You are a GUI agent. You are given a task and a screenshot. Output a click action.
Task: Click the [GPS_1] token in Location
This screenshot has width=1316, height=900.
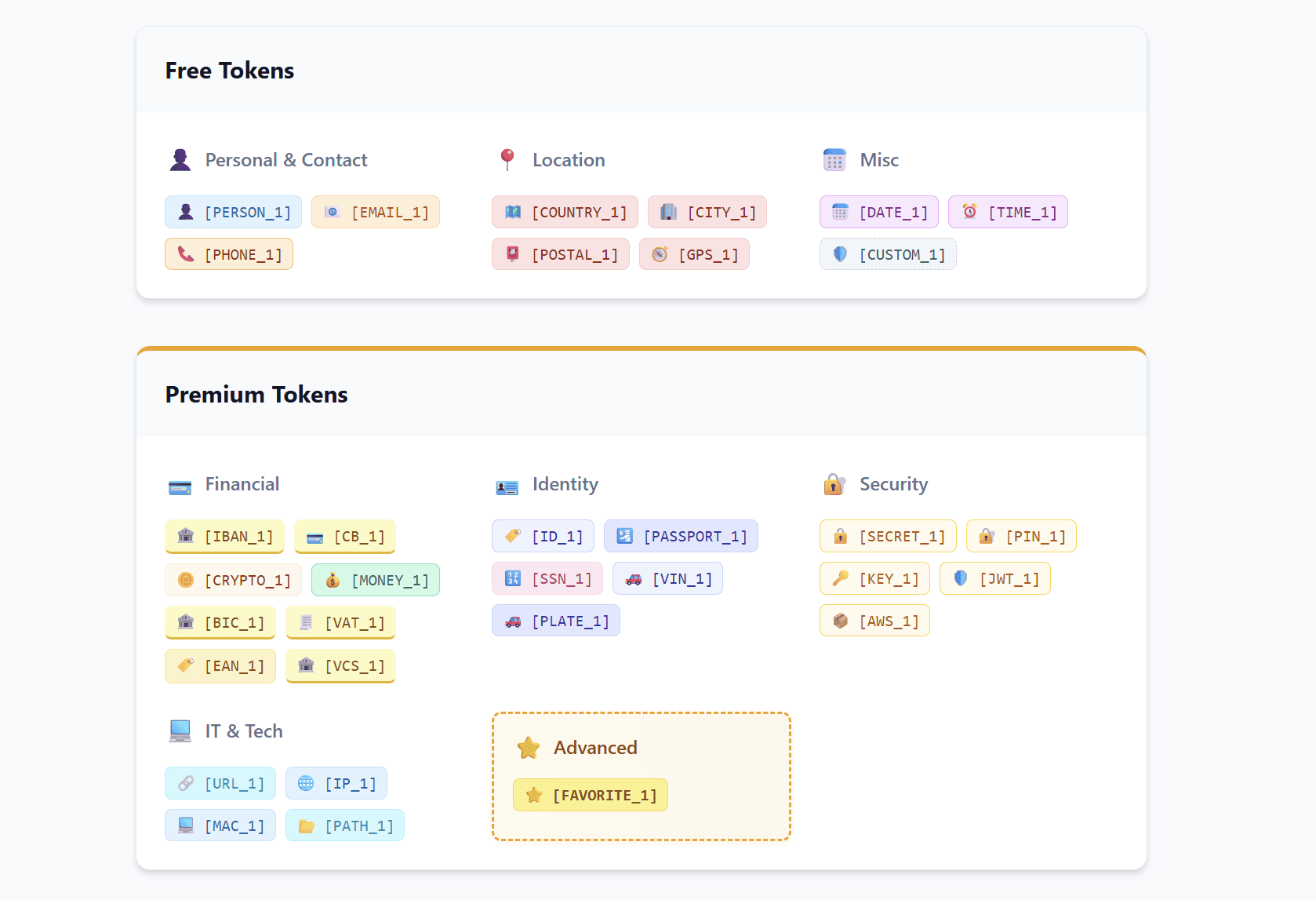(x=694, y=253)
